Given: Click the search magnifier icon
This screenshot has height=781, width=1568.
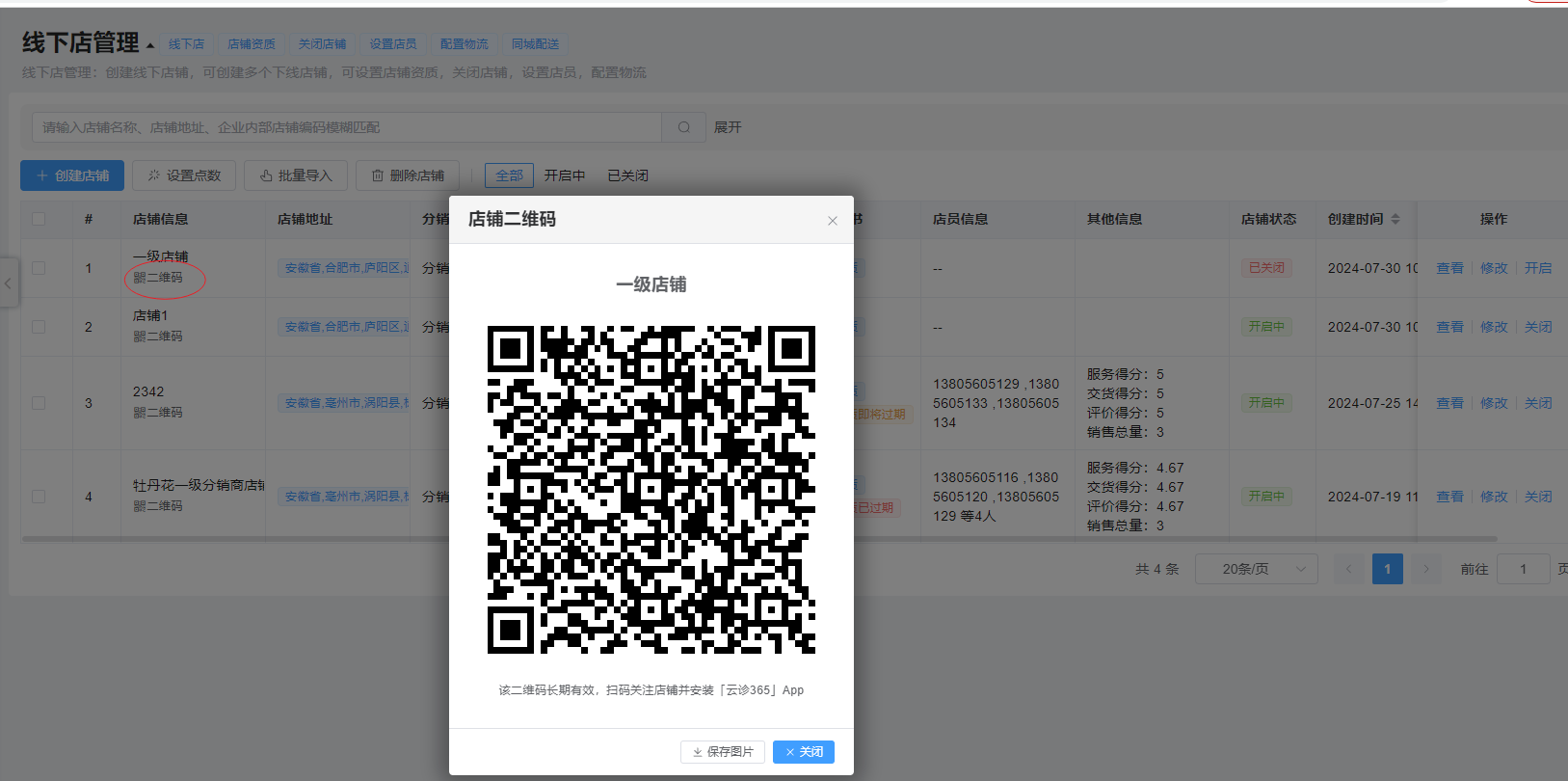Looking at the screenshot, I should coord(684,127).
